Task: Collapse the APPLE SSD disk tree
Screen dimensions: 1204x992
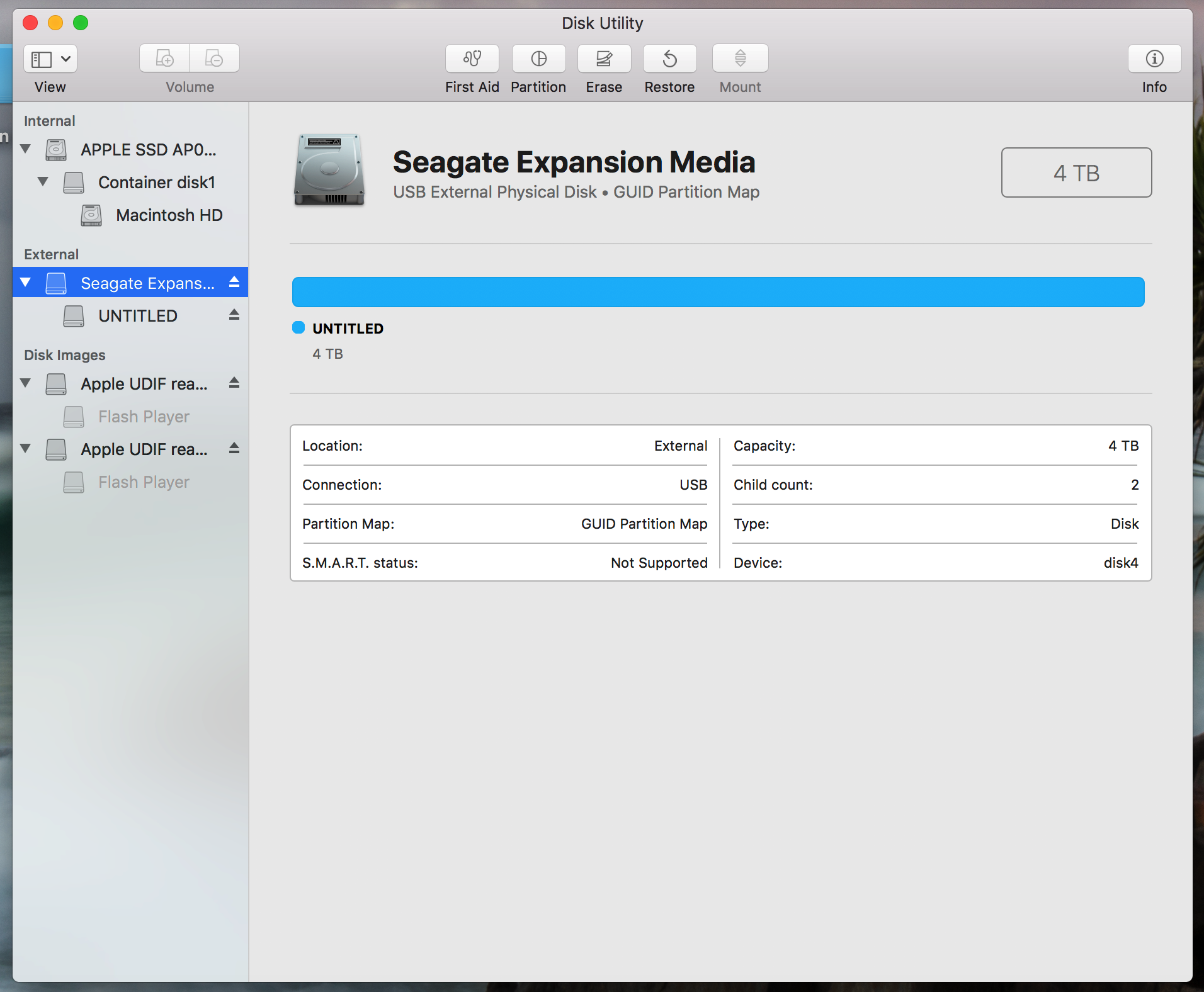Action: pos(26,149)
